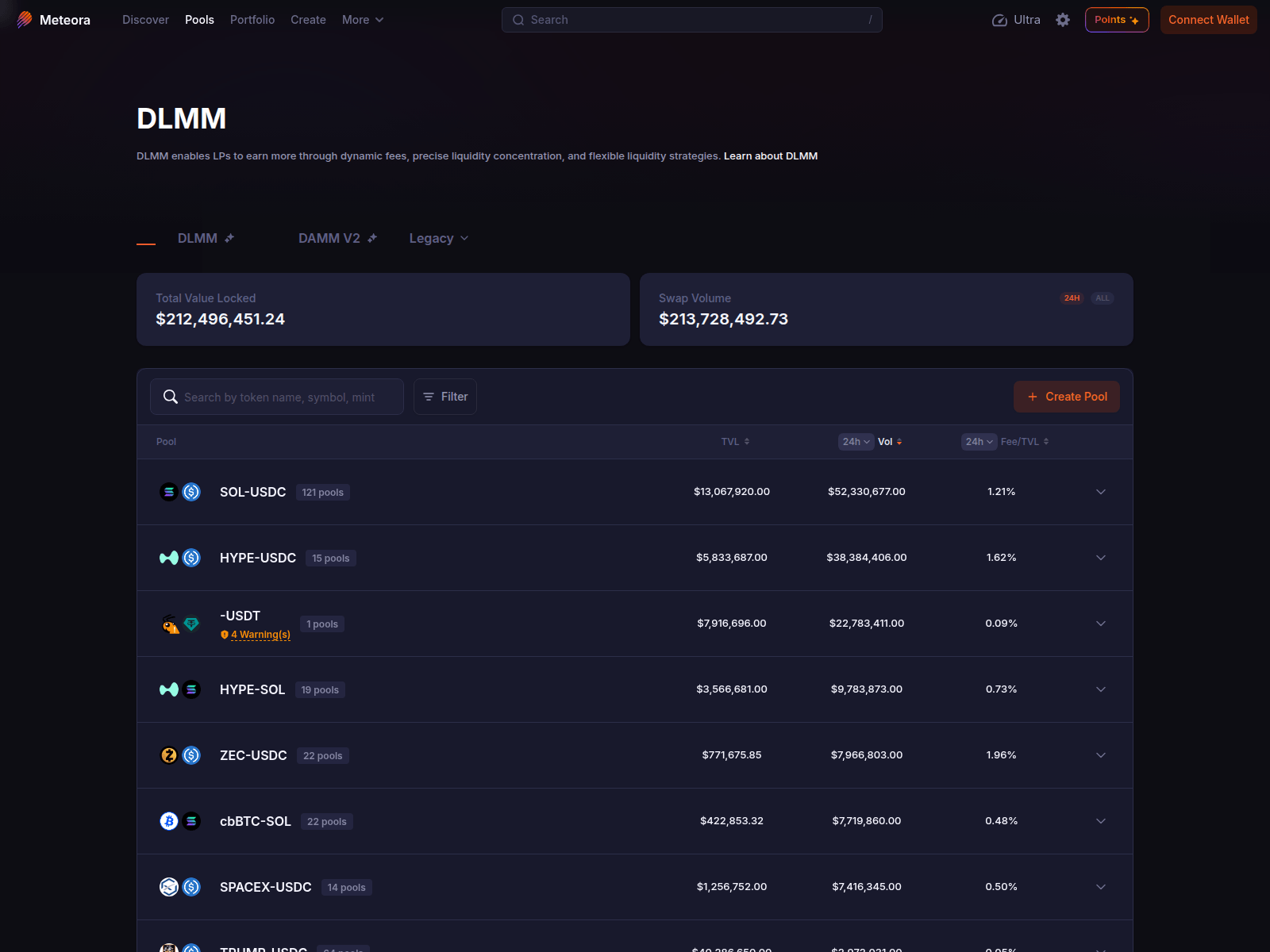Viewport: 1270px width, 952px height.
Task: Switch swap volume to ALL
Action: click(1103, 298)
